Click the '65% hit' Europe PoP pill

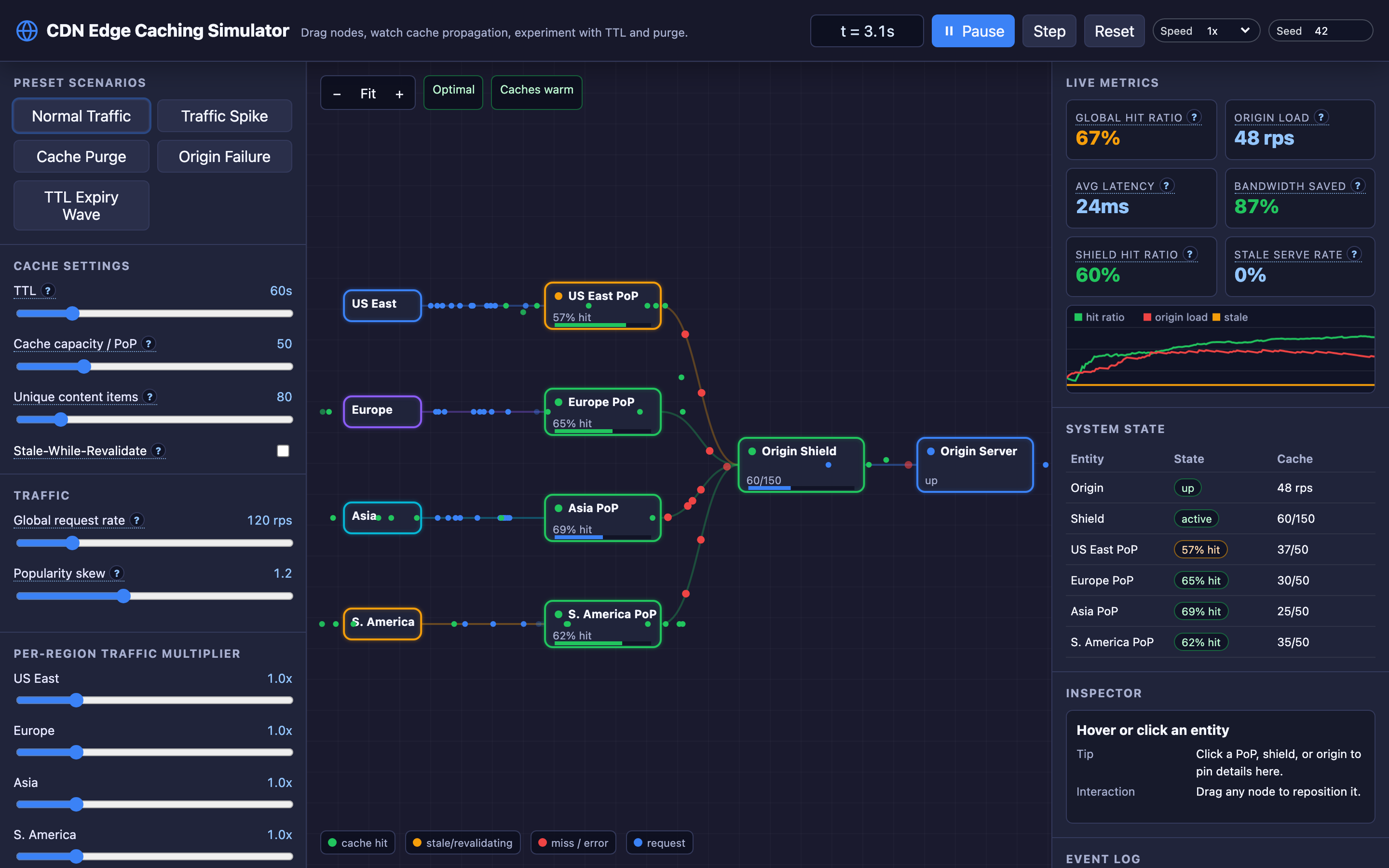1201,581
